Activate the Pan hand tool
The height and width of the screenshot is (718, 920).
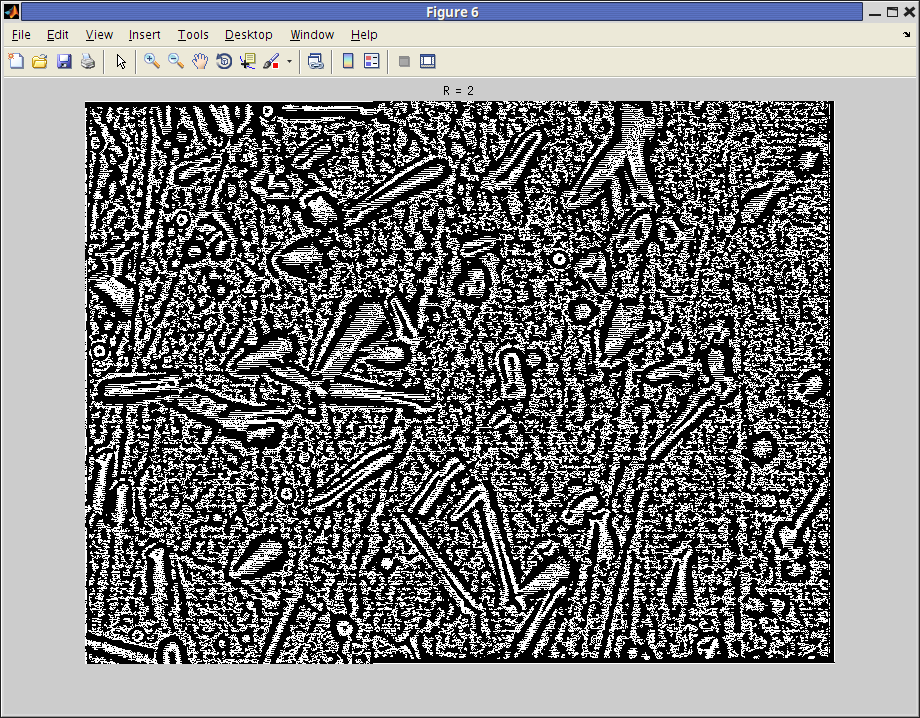200,61
